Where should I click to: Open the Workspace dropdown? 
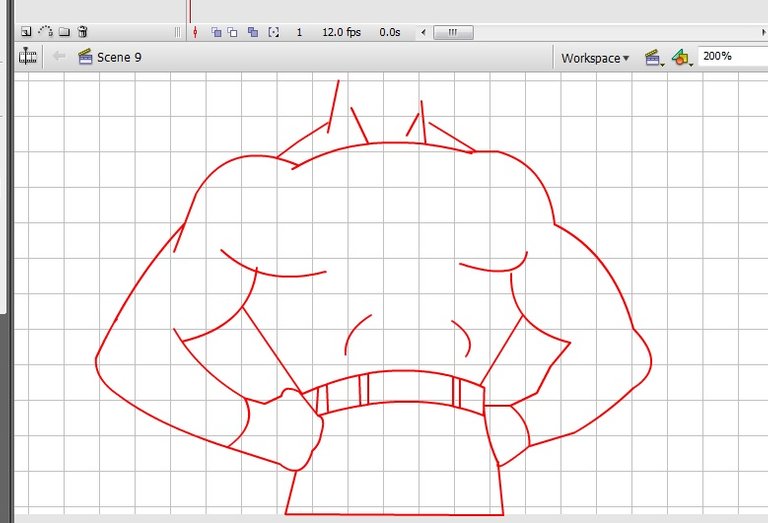click(x=595, y=58)
